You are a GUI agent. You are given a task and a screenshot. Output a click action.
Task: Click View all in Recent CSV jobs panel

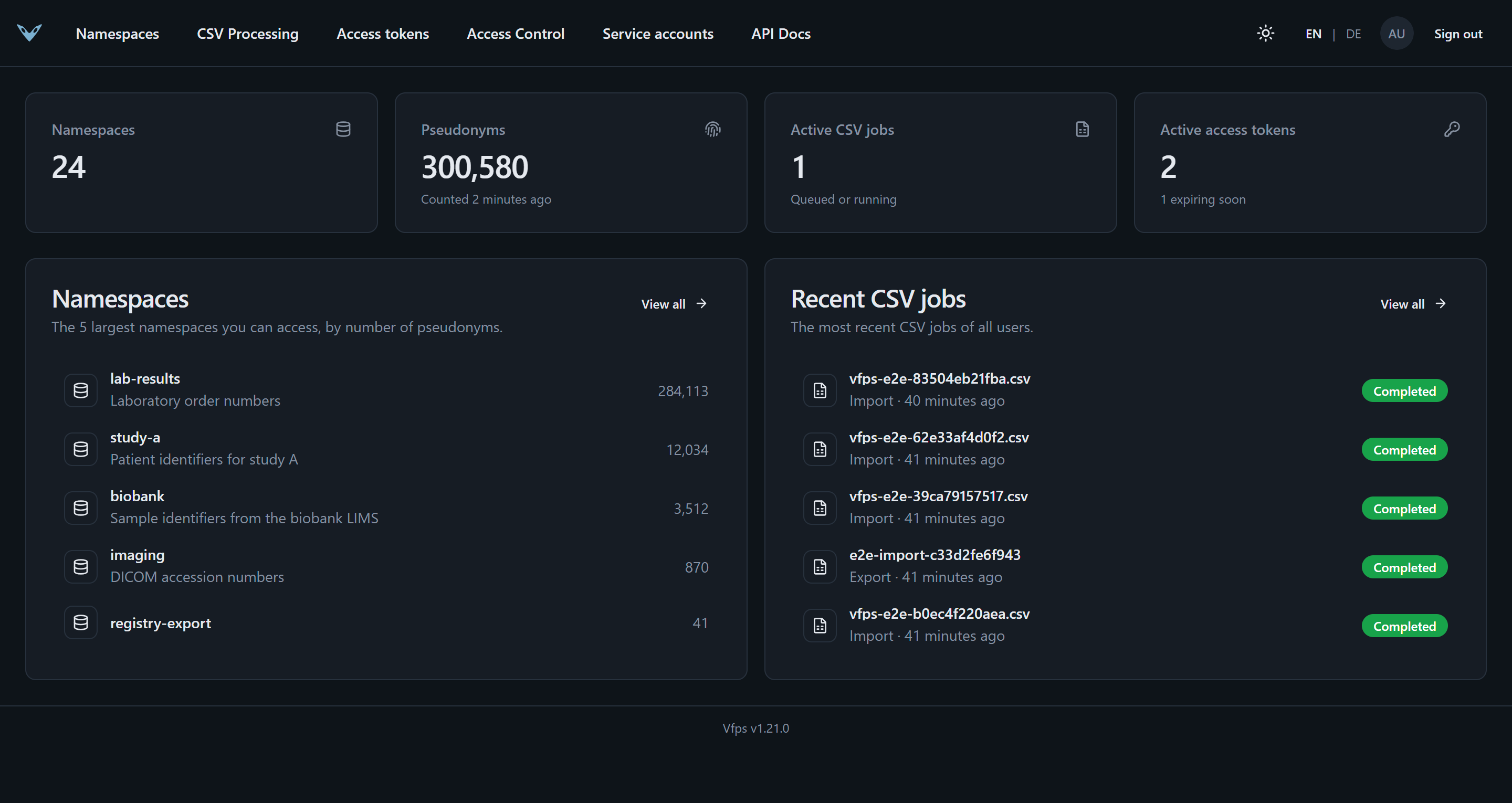(x=1413, y=304)
